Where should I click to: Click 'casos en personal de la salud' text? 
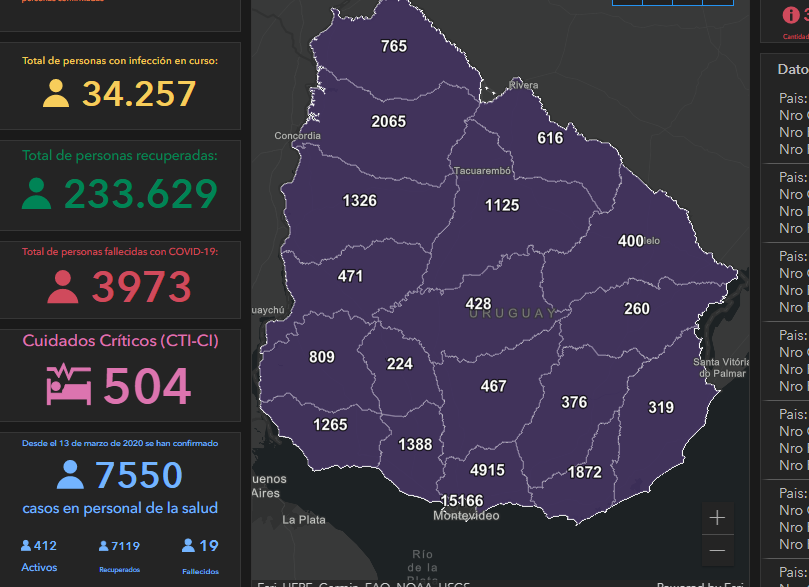click(x=120, y=509)
